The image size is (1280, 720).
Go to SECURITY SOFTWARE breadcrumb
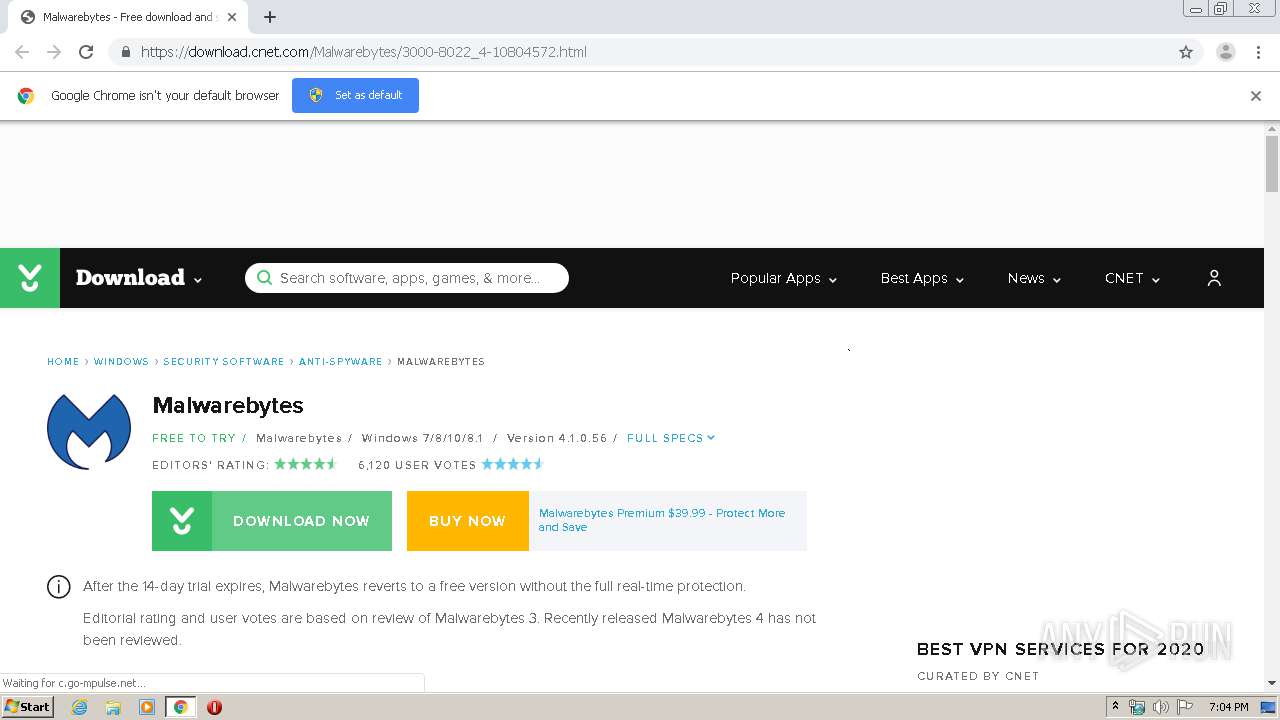pyautogui.click(x=224, y=362)
